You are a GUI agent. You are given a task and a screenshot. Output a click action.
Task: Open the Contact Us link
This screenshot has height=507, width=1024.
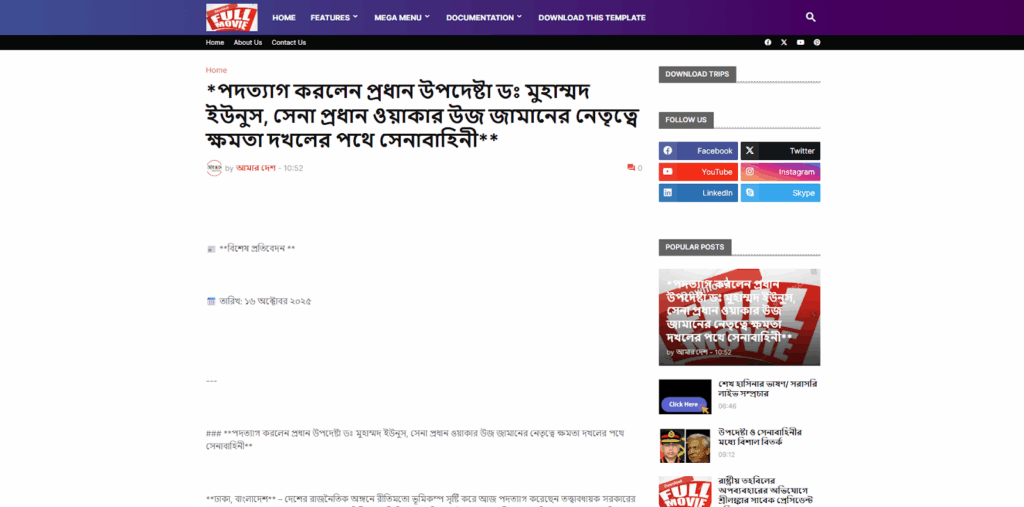[x=289, y=42]
